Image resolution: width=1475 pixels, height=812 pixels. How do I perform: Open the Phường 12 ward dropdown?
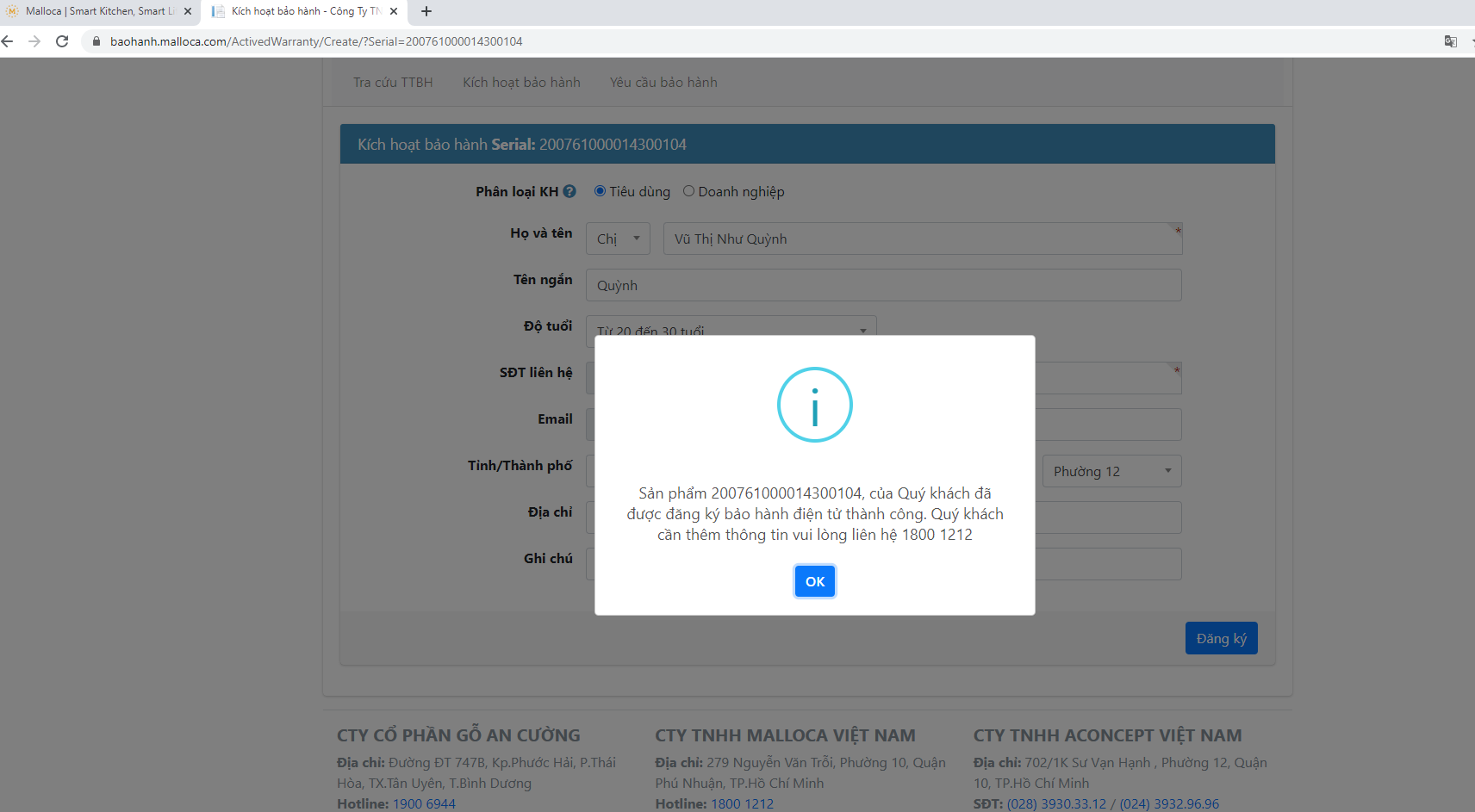pos(1111,471)
